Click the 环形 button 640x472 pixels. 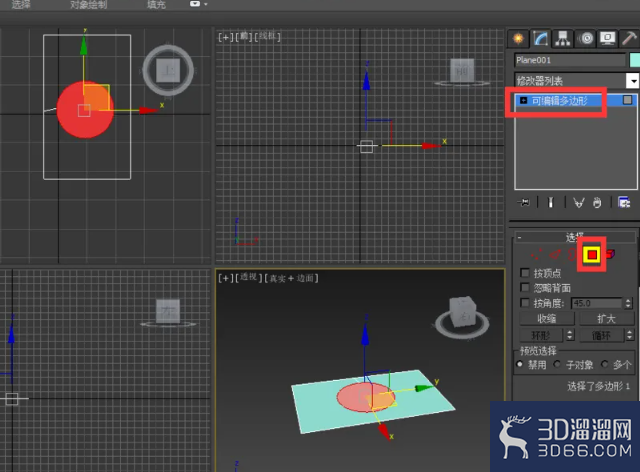(541, 335)
